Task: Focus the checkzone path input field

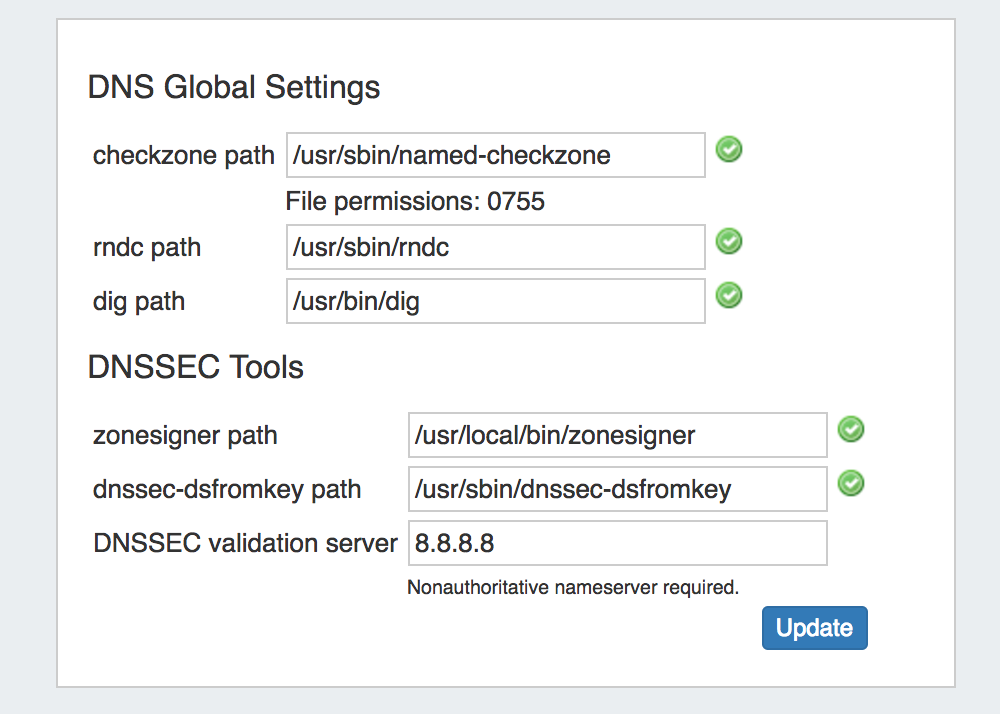Action: coord(495,155)
